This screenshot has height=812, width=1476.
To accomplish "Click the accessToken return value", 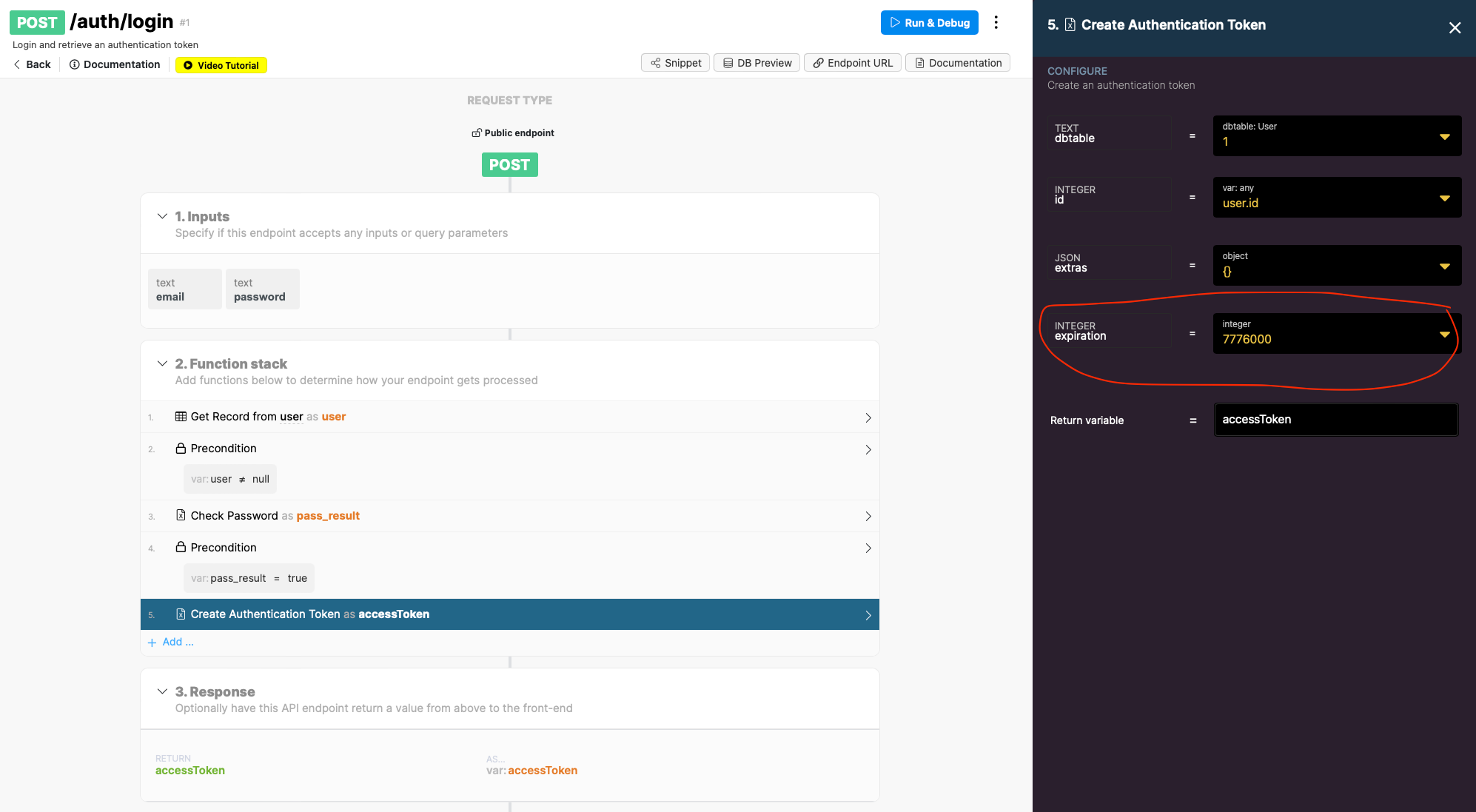I will tap(190, 771).
